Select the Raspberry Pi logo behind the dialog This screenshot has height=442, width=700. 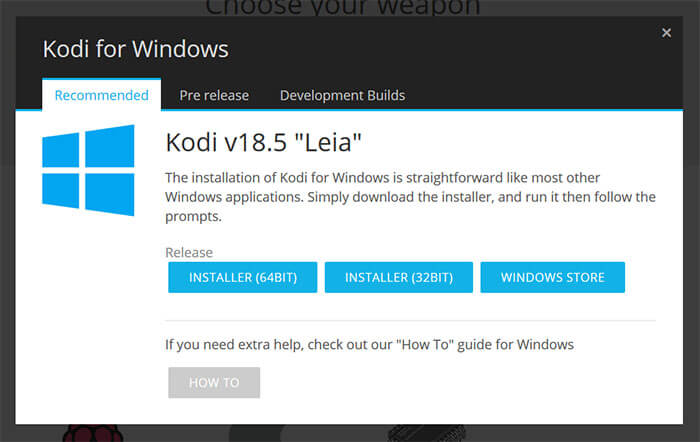click(x=93, y=433)
